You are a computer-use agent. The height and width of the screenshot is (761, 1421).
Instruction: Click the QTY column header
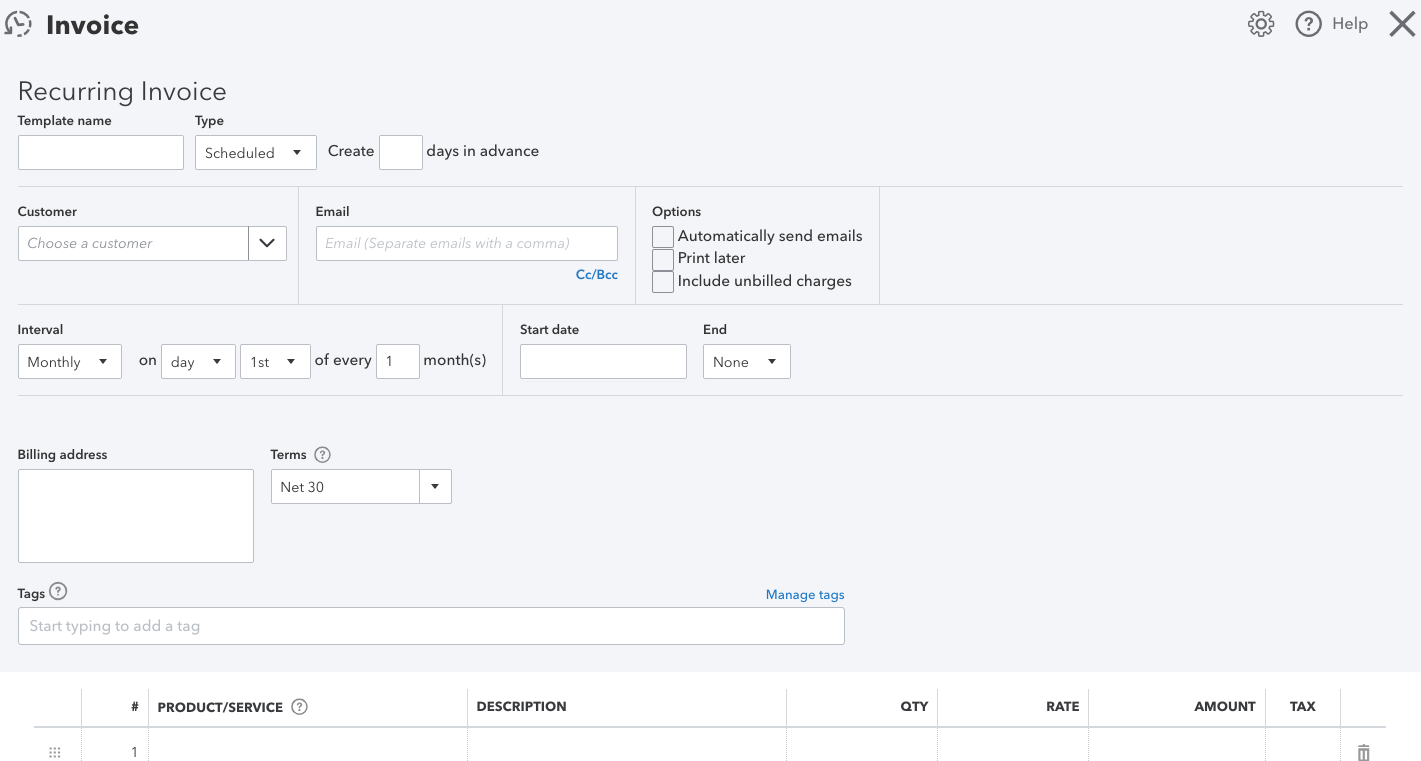pyautogui.click(x=914, y=706)
